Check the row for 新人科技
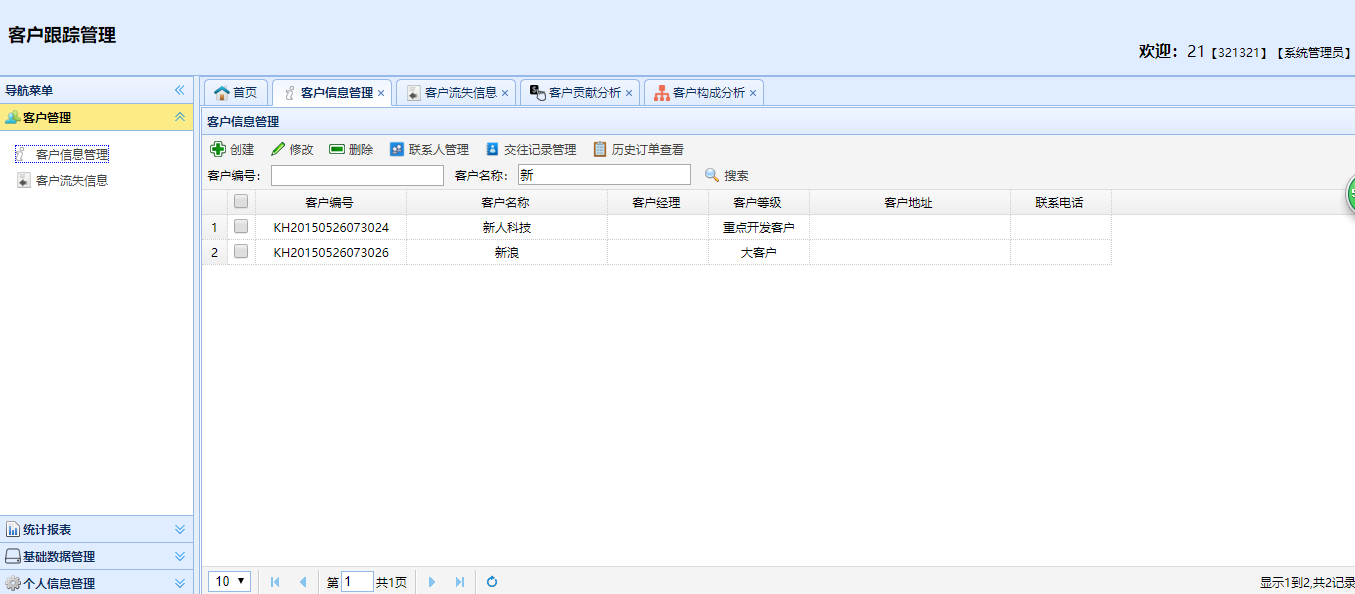Image resolution: width=1355 pixels, height=594 pixels. click(x=241, y=227)
